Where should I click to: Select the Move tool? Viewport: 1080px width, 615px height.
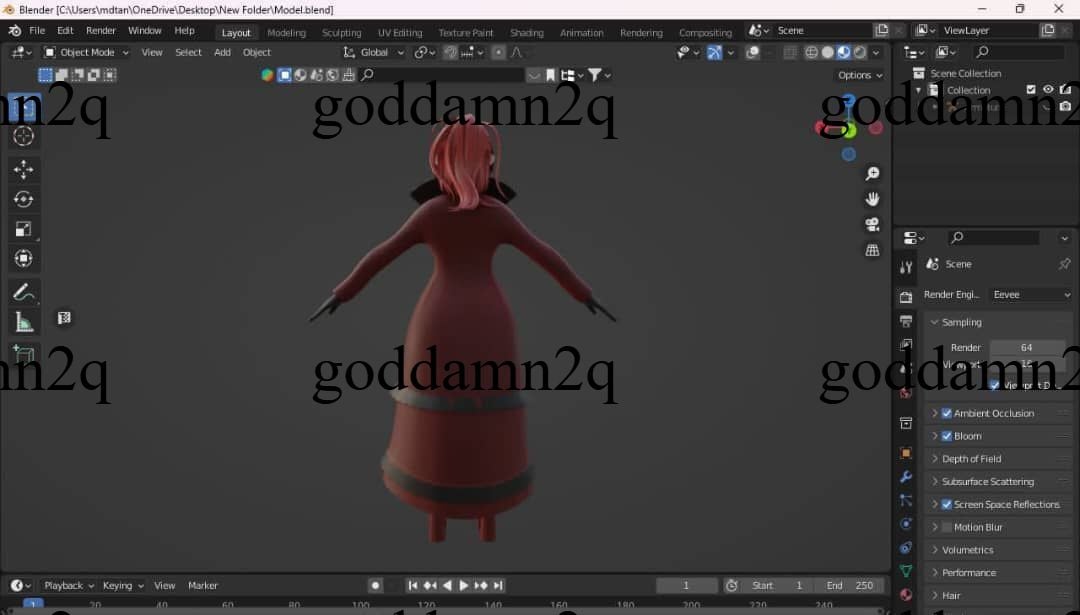tap(23, 169)
